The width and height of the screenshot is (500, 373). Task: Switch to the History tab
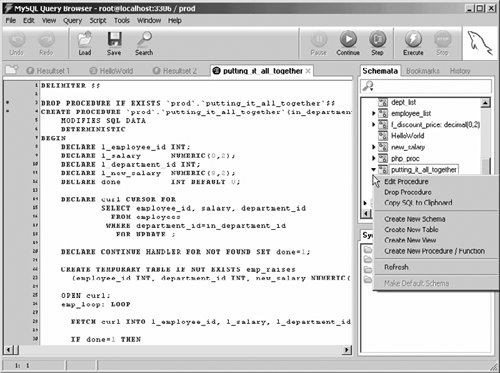coord(460,71)
